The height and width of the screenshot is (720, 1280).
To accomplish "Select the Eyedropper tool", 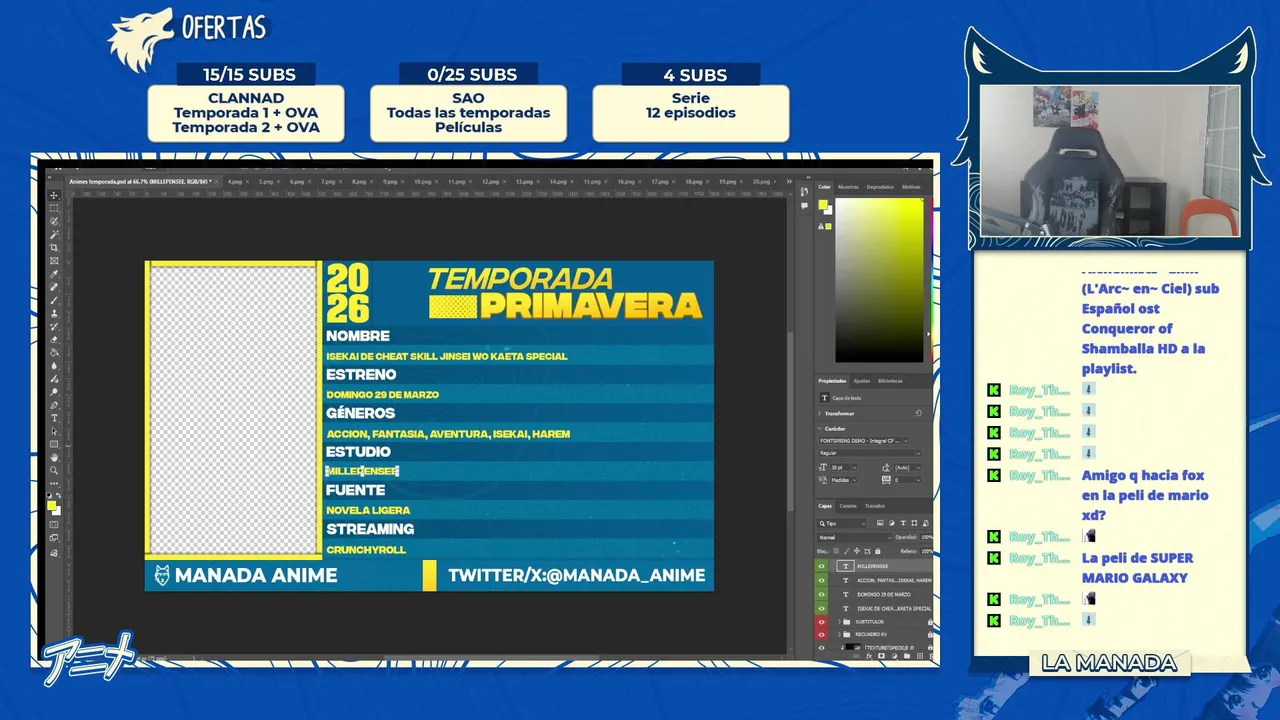I will [54, 274].
